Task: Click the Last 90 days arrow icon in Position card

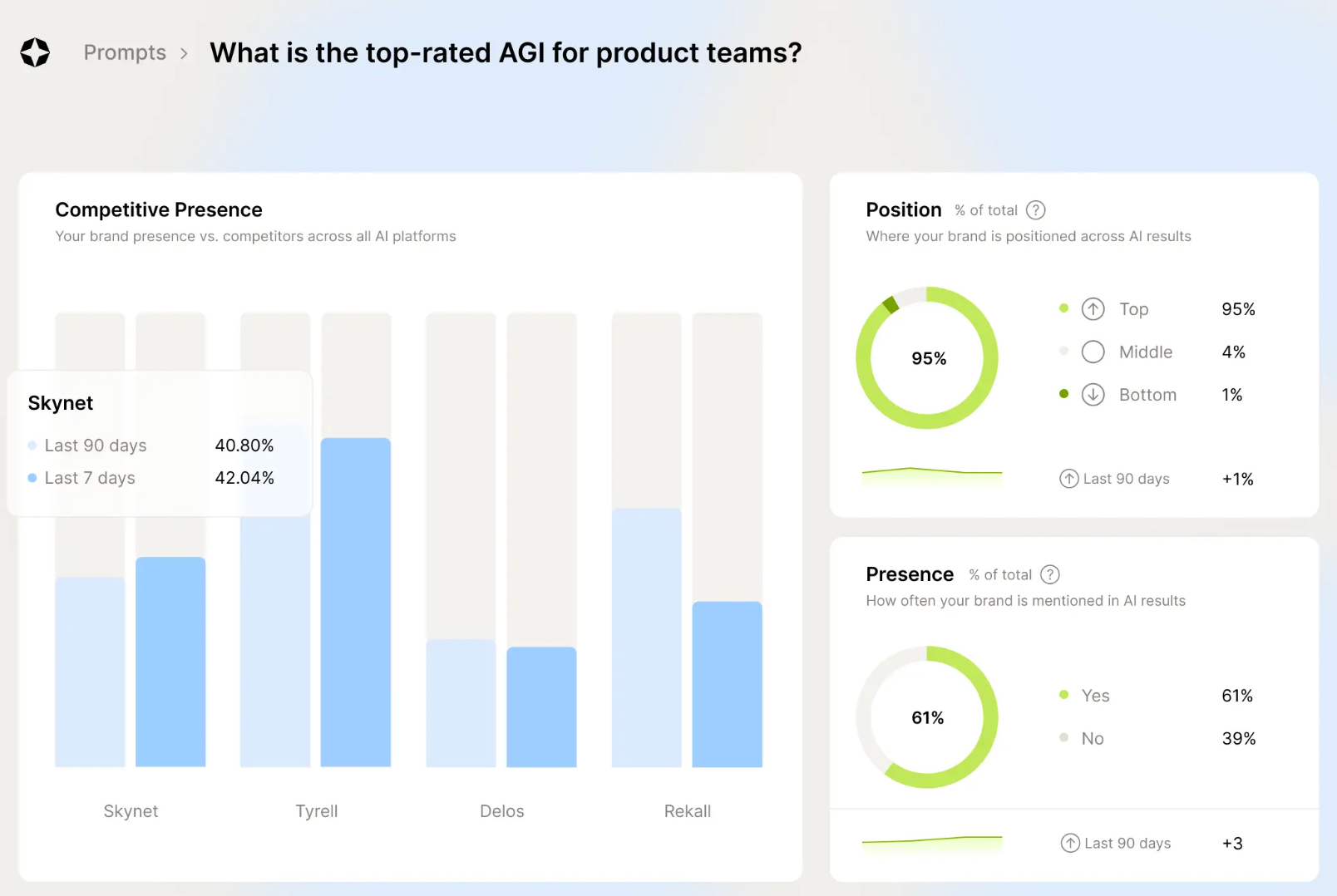Action: (x=1070, y=479)
